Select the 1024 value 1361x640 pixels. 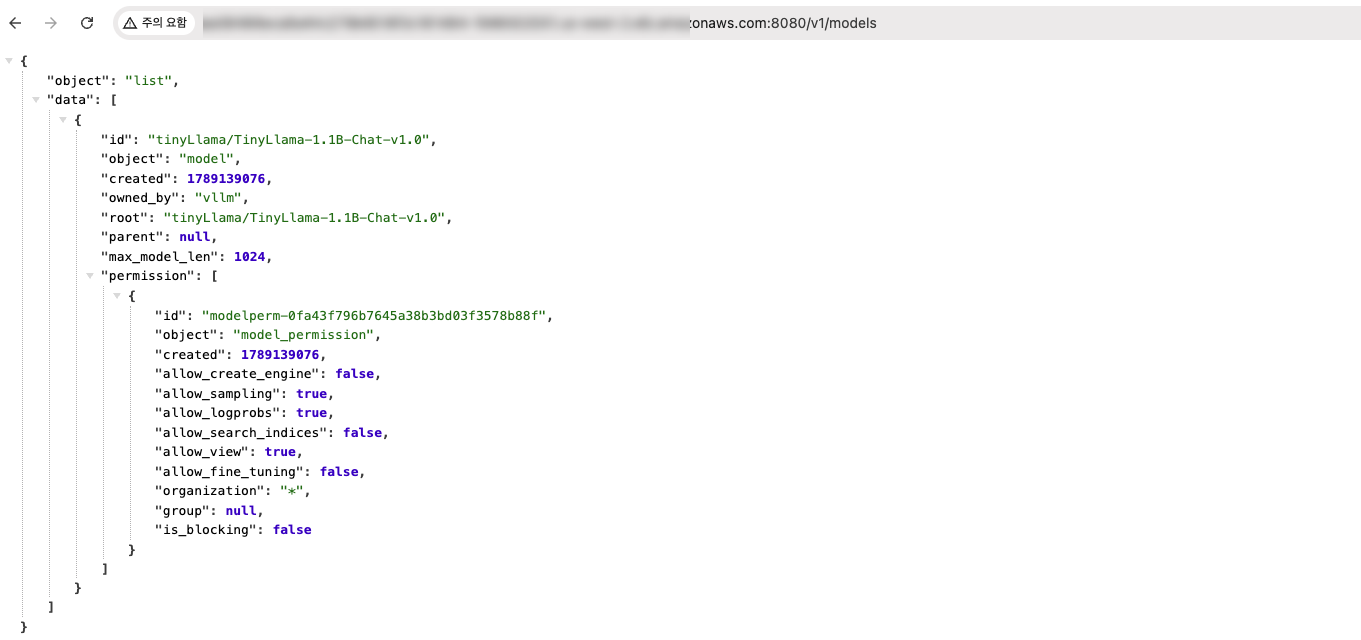[249, 256]
